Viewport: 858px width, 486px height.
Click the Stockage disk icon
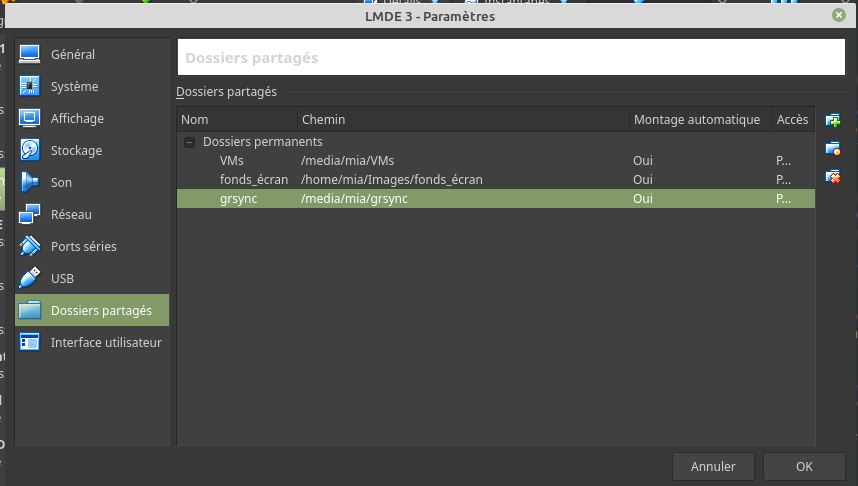(x=30, y=151)
